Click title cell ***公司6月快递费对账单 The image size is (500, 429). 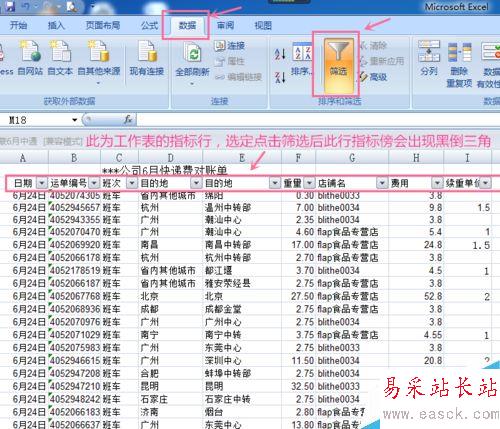coord(165,170)
